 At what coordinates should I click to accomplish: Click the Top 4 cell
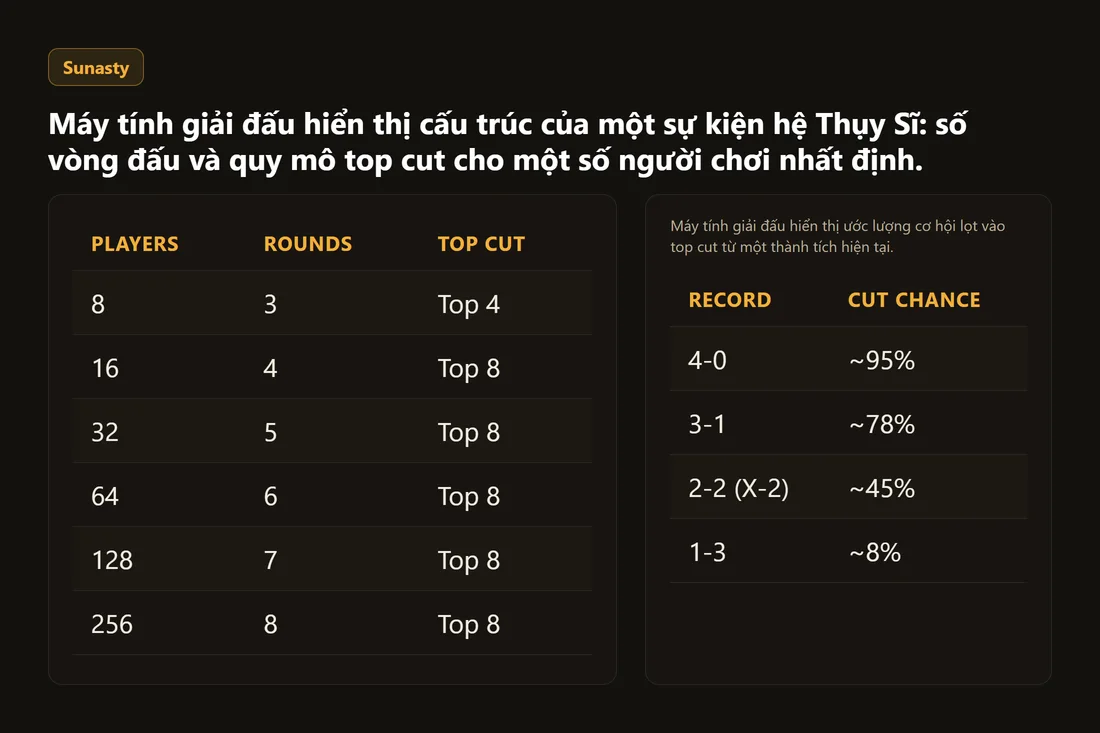pos(469,304)
